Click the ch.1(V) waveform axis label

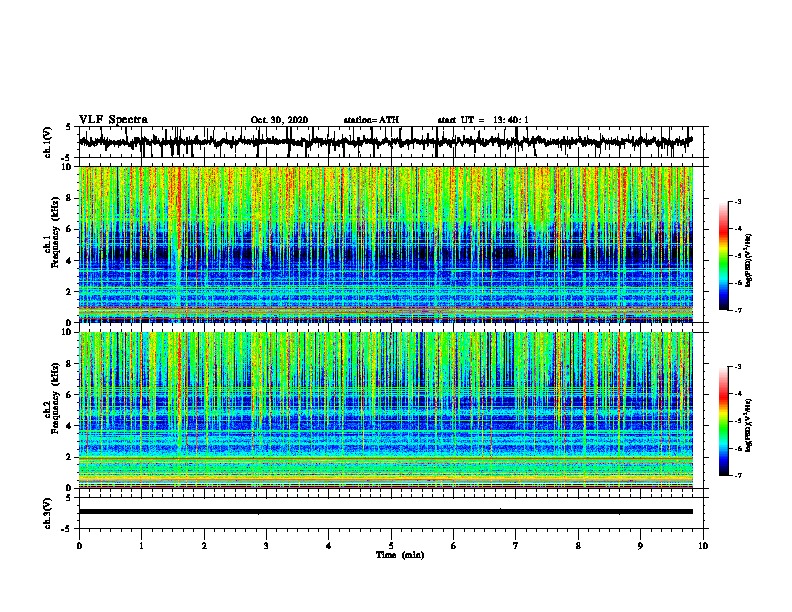click(x=48, y=142)
